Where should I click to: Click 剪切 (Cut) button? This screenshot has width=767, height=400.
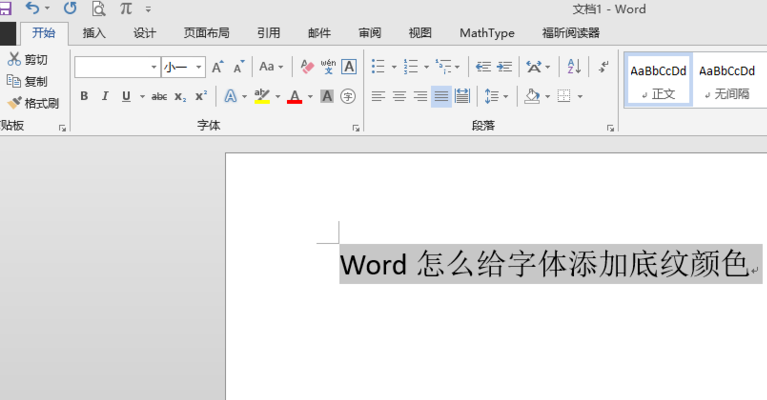pos(28,59)
